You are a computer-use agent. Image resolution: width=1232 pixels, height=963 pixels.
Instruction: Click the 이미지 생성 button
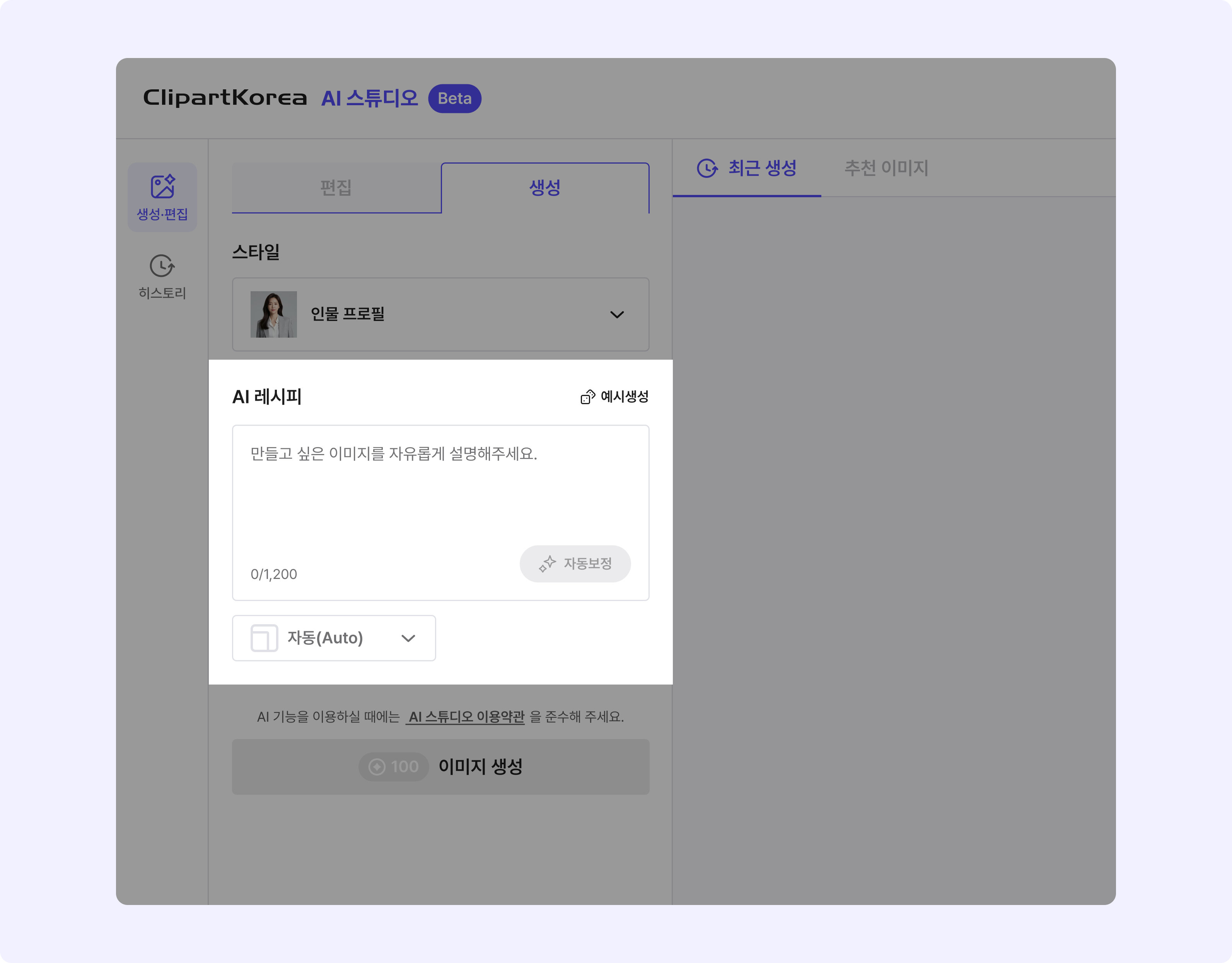click(440, 767)
